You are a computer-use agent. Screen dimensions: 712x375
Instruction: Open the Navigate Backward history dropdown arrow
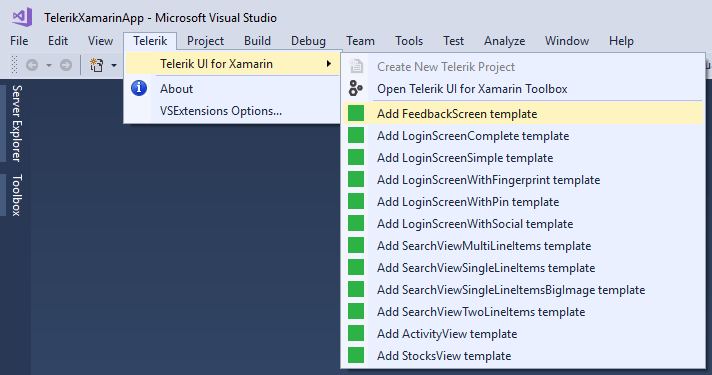(48, 66)
